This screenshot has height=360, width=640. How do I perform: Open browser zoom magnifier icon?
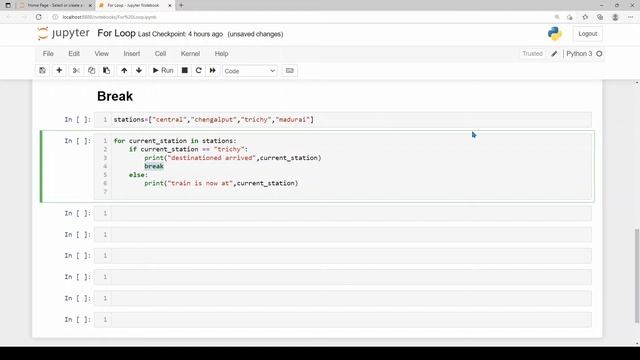point(557,17)
